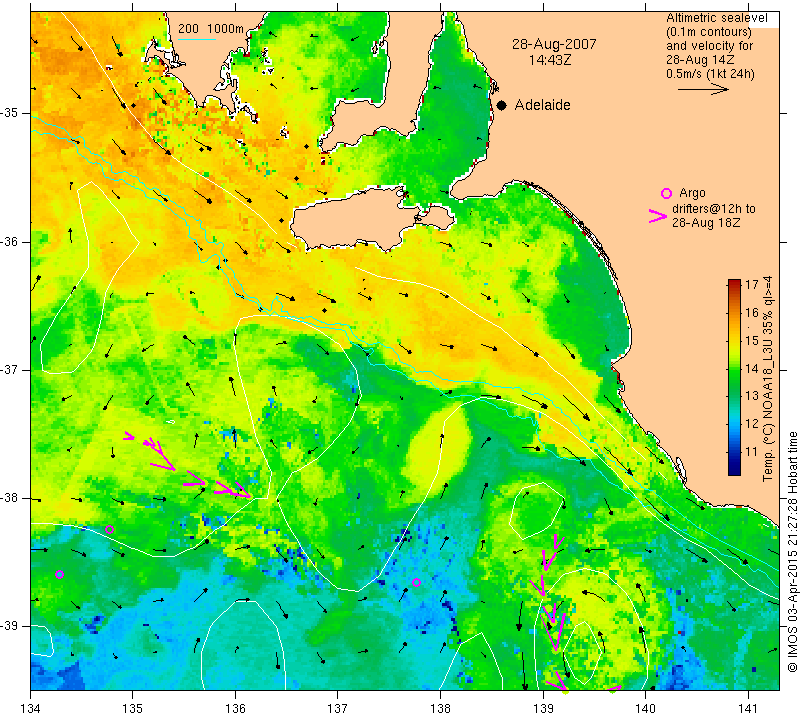Click the dark blue bottom of color bar

(x=734, y=470)
